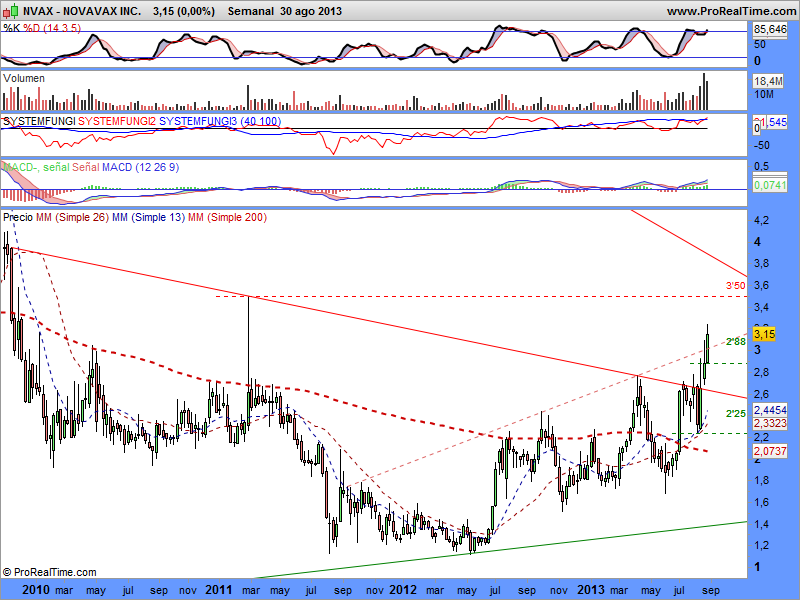
Task: Click the 30 ago 2013 date
Action: click(311, 11)
